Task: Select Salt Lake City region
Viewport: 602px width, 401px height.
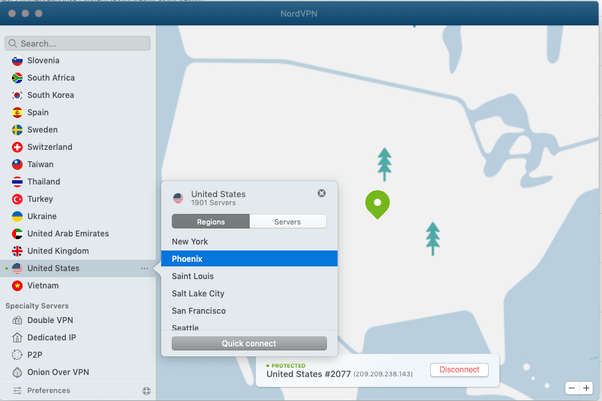Action: (249, 293)
